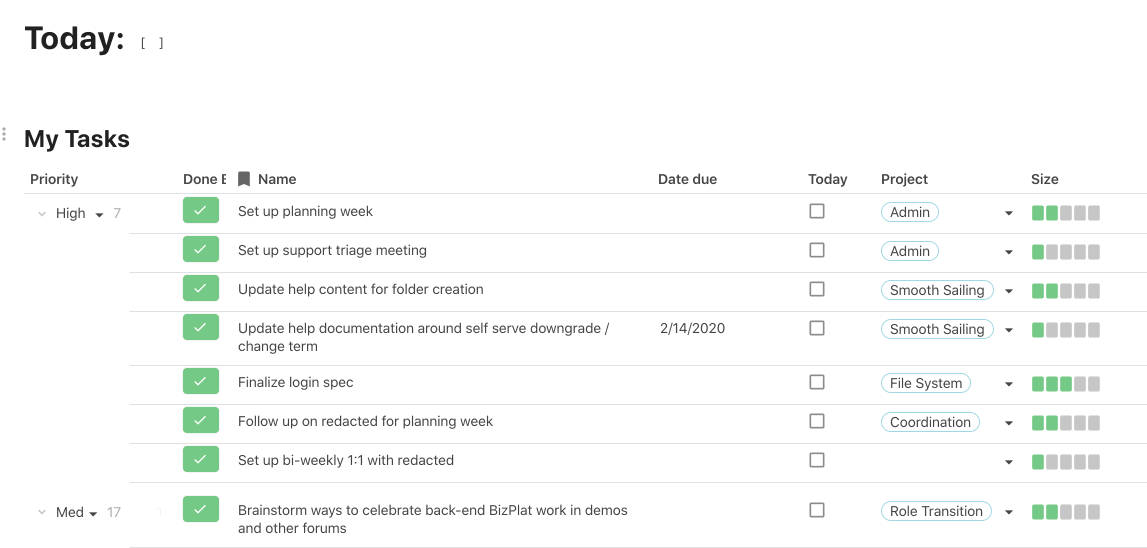Open Project dropdown arrow for File System row
Screen dimensions: 1147x548
point(1009,384)
